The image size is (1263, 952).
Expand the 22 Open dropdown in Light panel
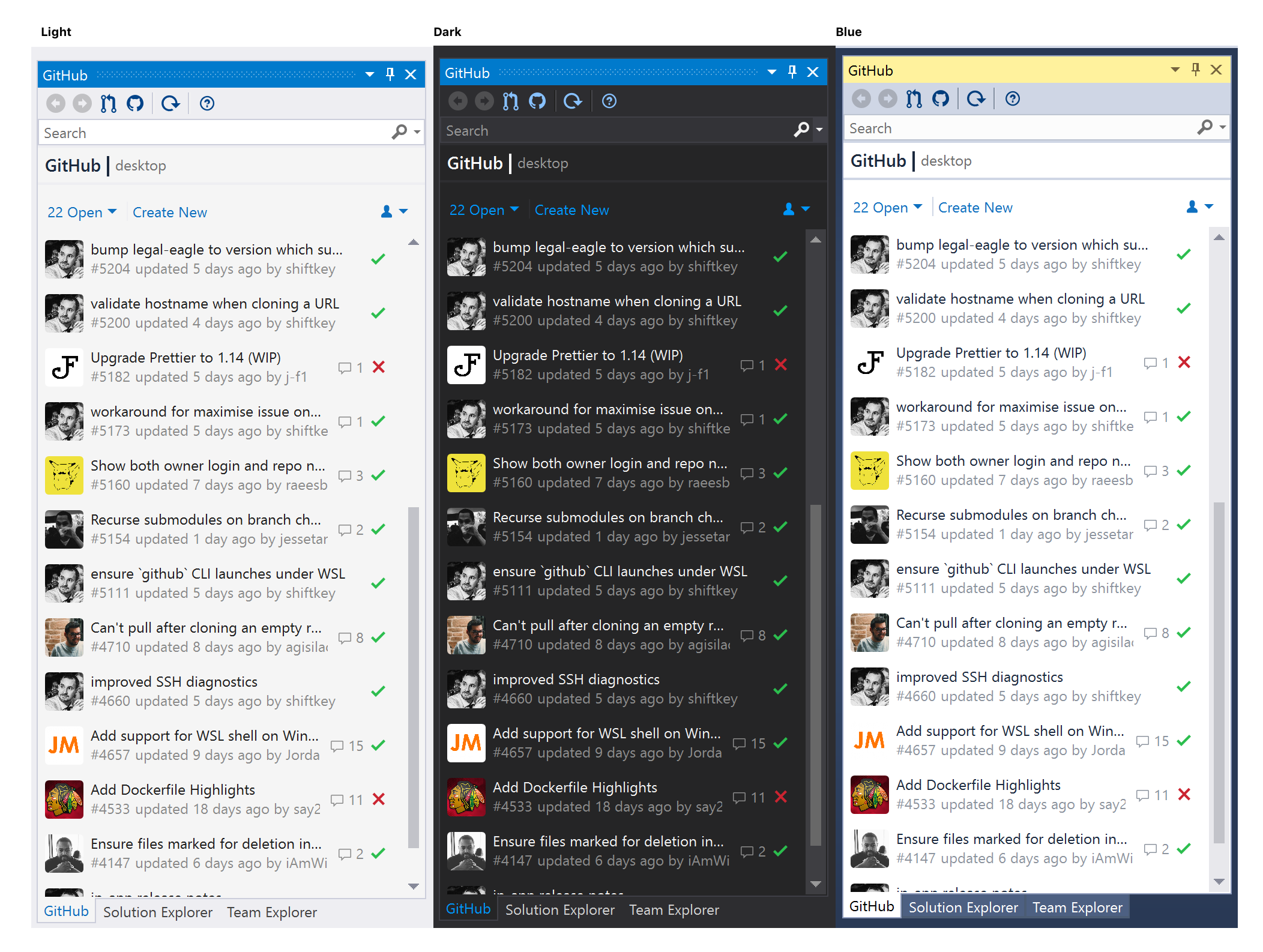pyautogui.click(x=82, y=212)
